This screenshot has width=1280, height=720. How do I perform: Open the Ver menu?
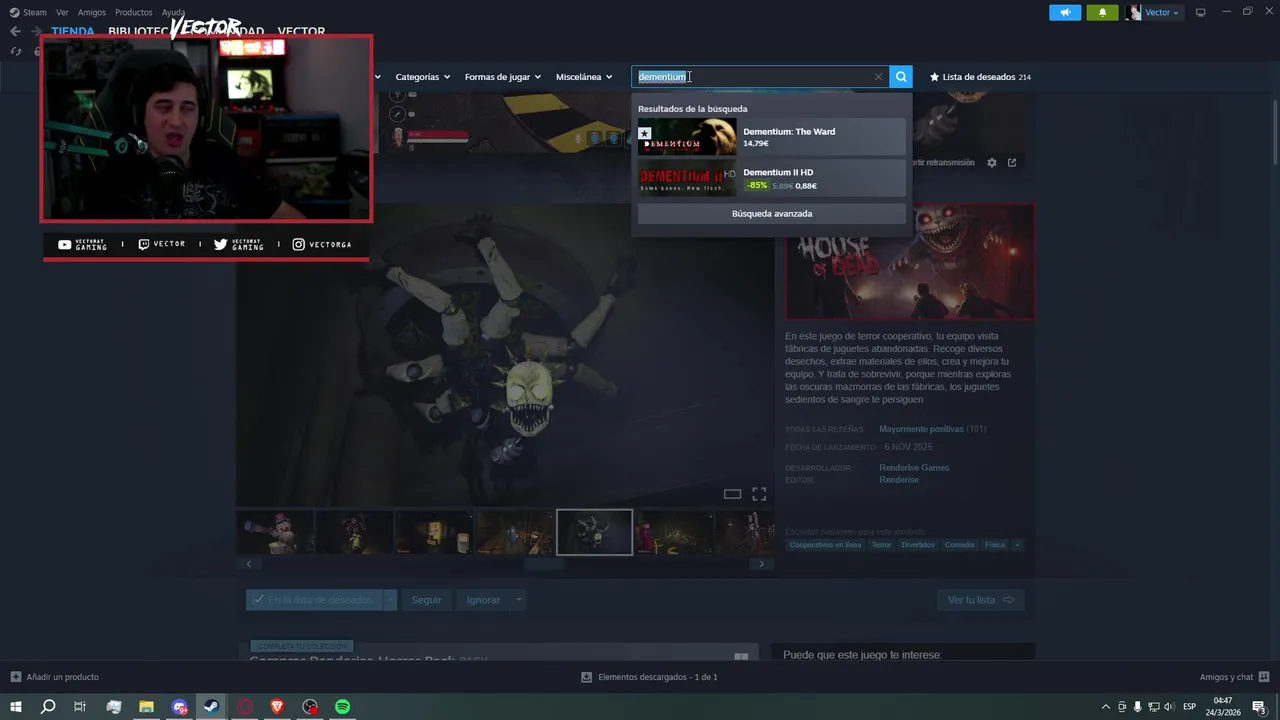point(63,13)
